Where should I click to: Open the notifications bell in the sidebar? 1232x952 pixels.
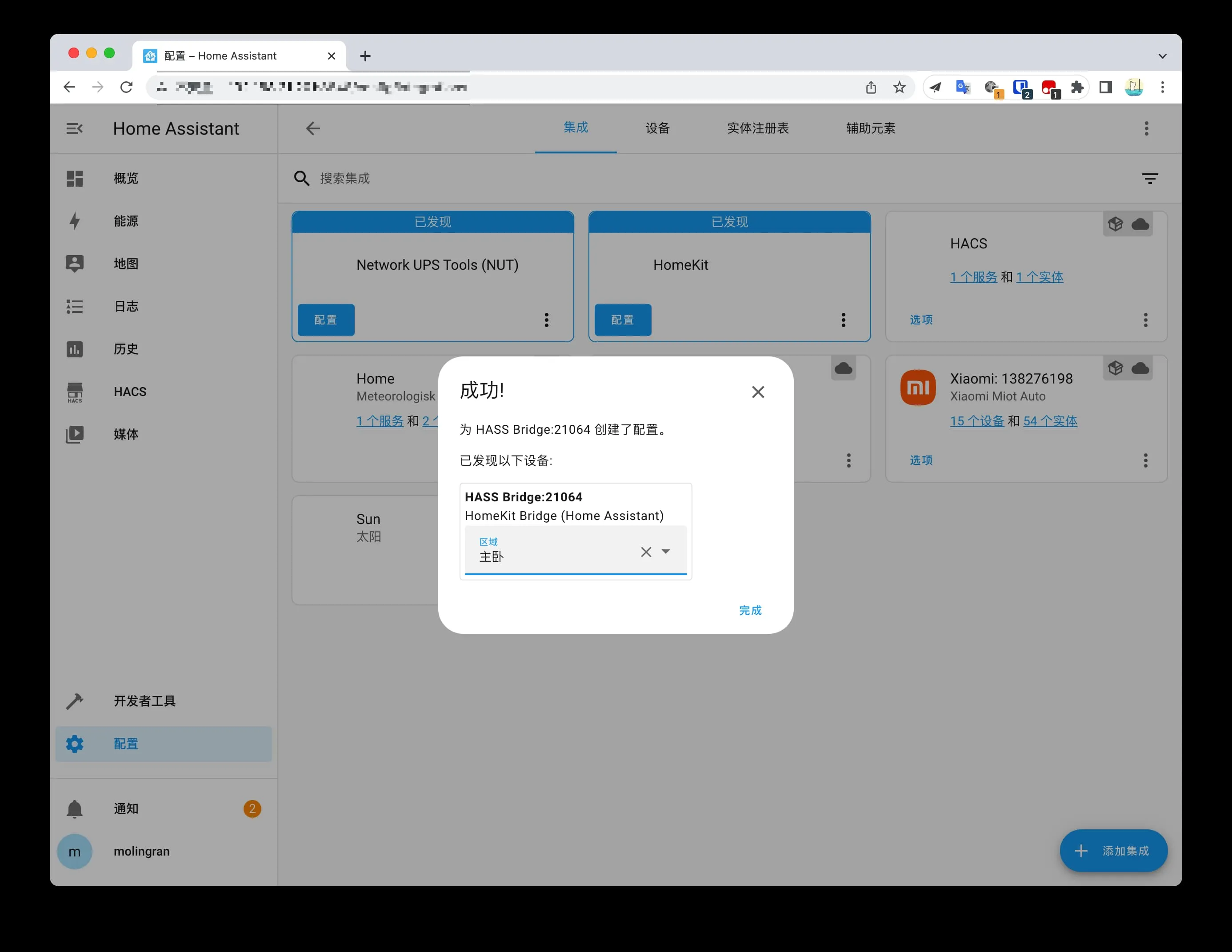[x=75, y=809]
